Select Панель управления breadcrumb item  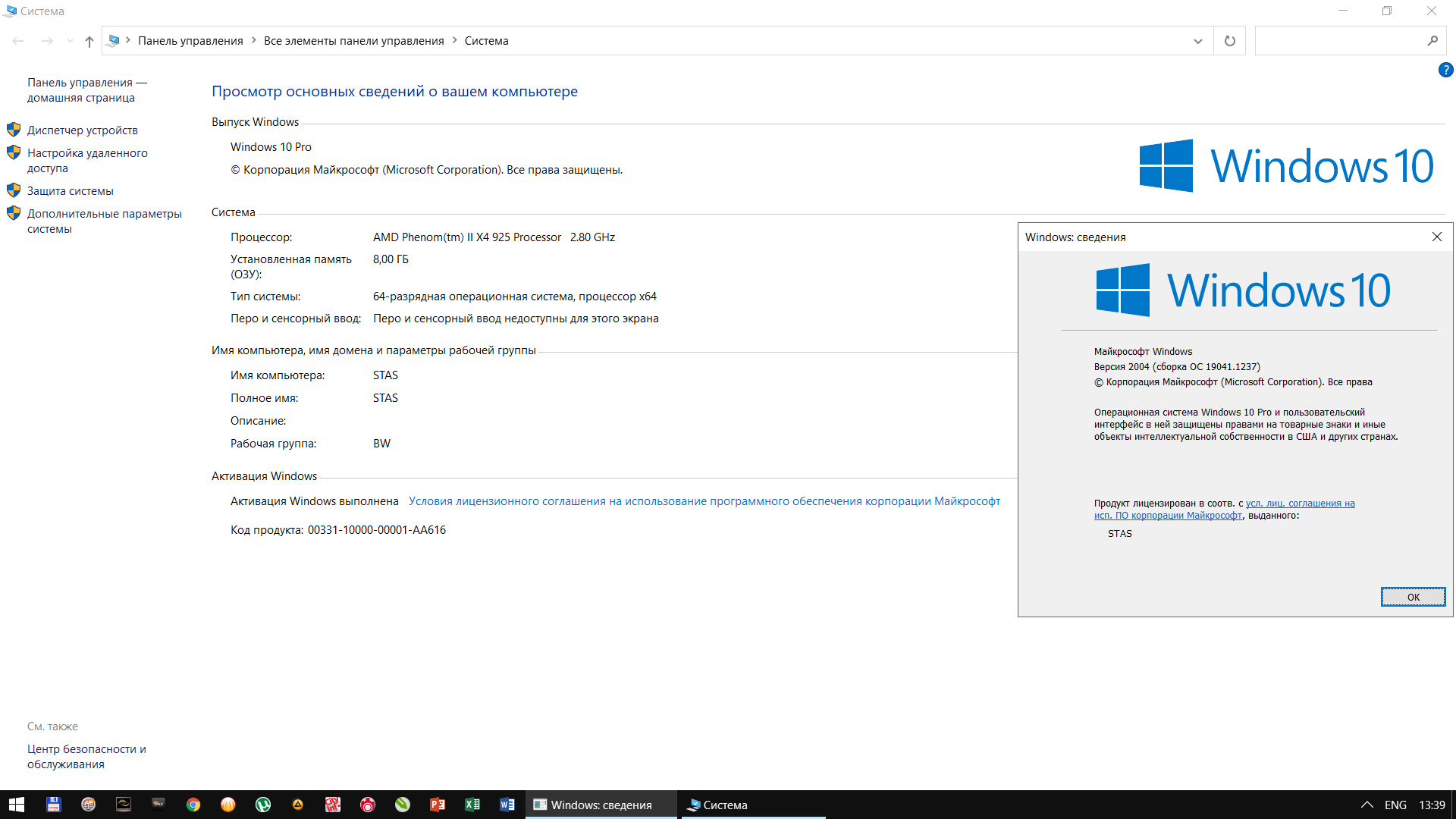[x=190, y=41]
